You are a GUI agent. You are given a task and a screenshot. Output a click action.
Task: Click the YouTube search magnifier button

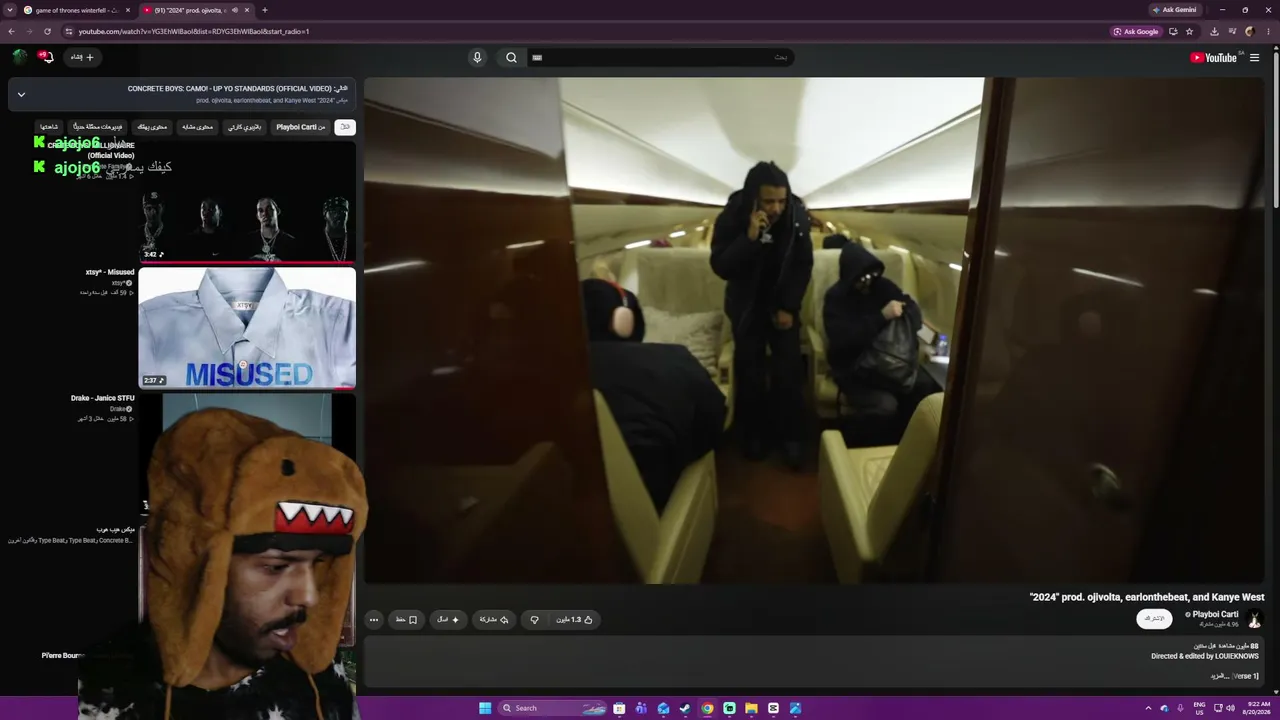click(511, 58)
